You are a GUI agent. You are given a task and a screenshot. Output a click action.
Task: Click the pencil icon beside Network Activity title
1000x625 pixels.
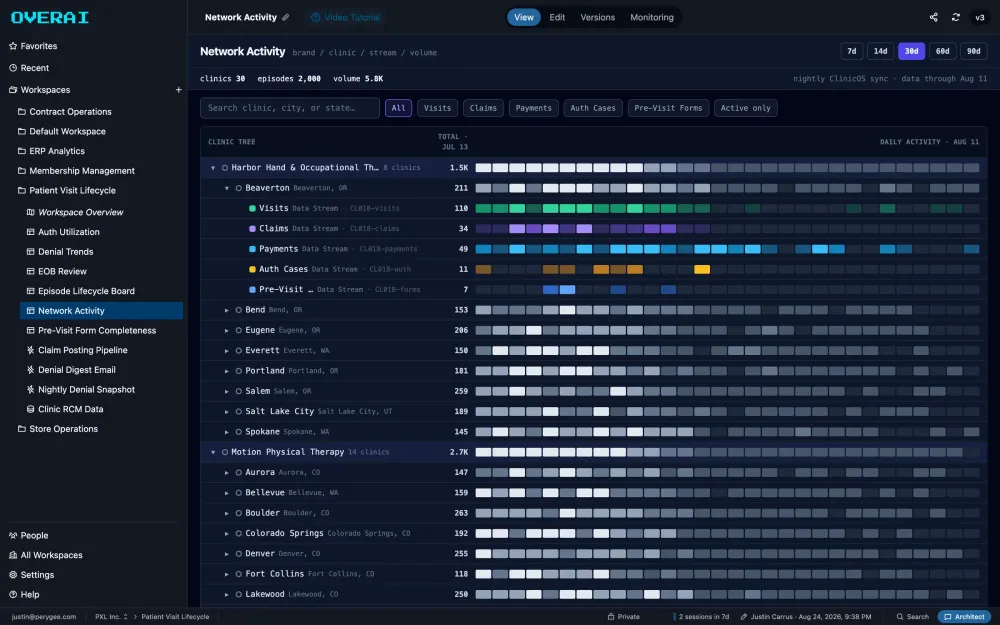[x=286, y=17]
